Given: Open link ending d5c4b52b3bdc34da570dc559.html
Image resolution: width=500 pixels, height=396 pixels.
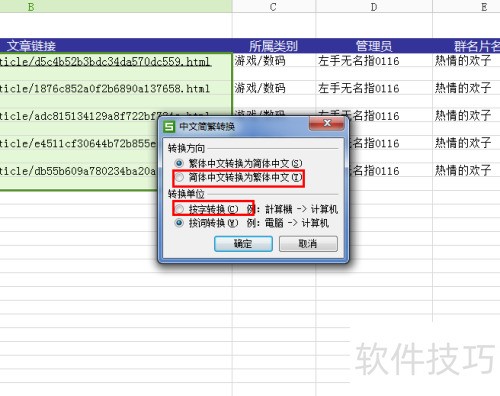Looking at the screenshot, I should coord(105,61).
